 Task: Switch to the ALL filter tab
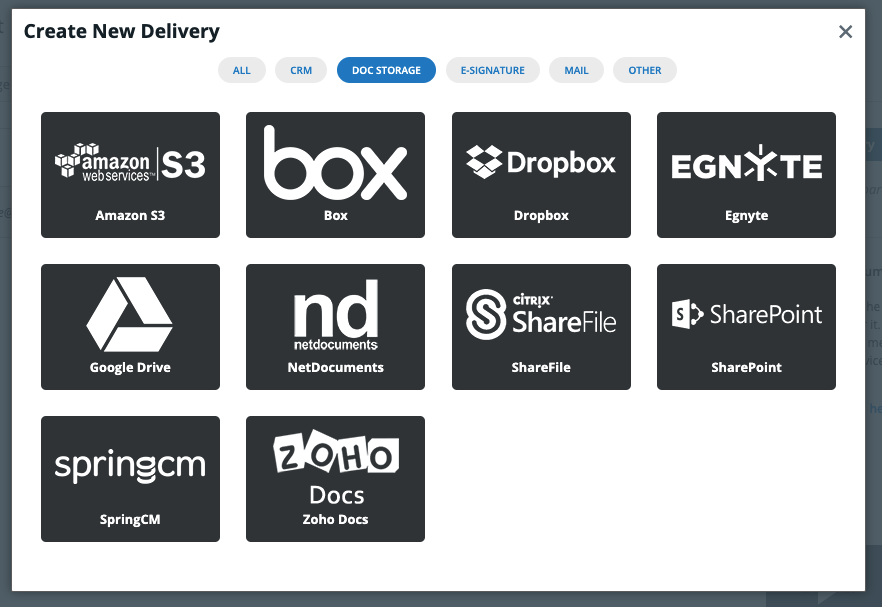point(242,70)
